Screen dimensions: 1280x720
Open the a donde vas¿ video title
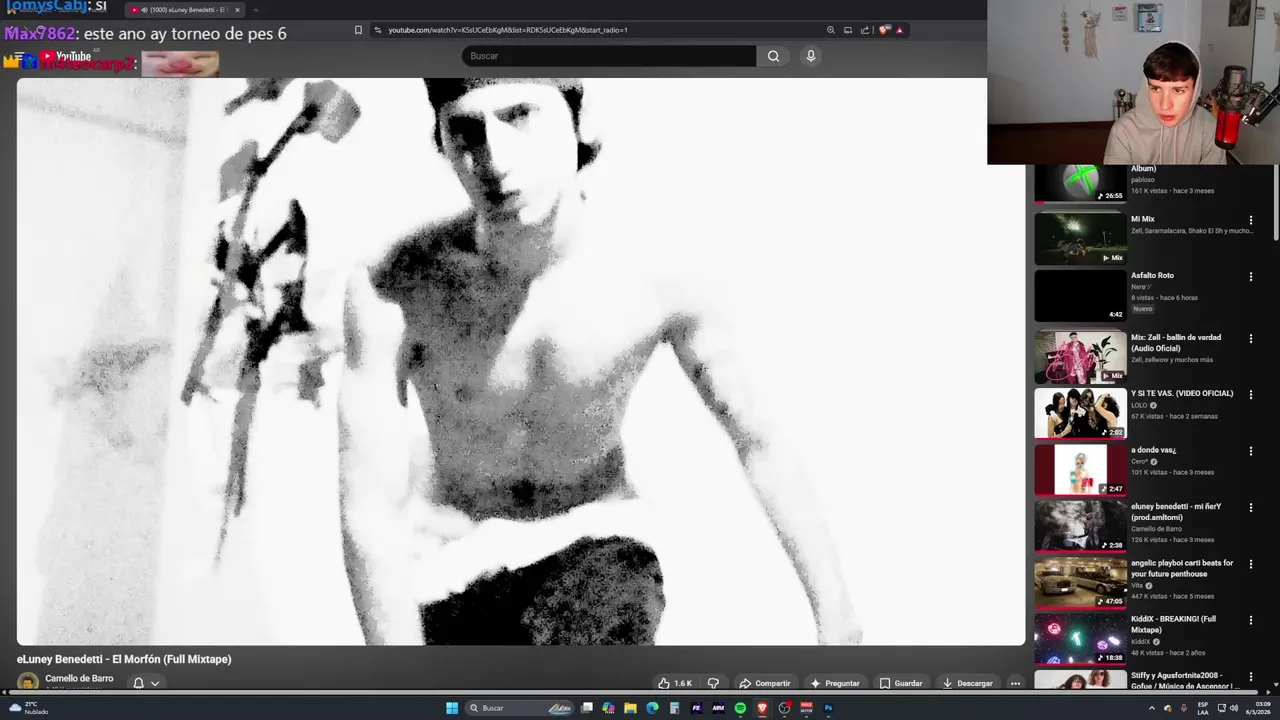coord(1153,450)
